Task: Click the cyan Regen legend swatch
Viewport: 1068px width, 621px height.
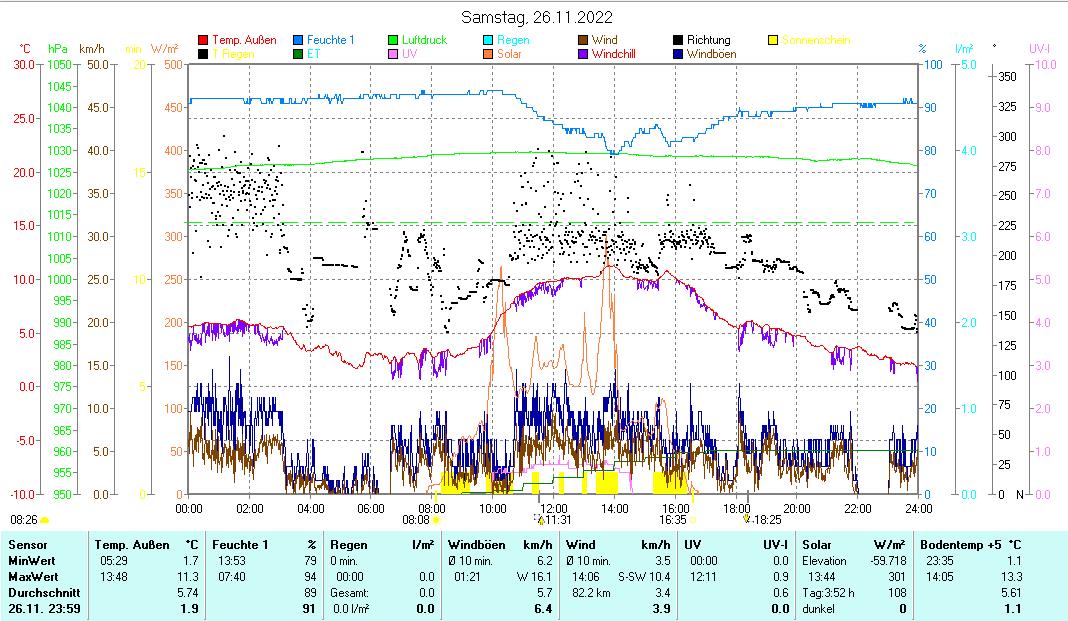Action: click(x=488, y=40)
